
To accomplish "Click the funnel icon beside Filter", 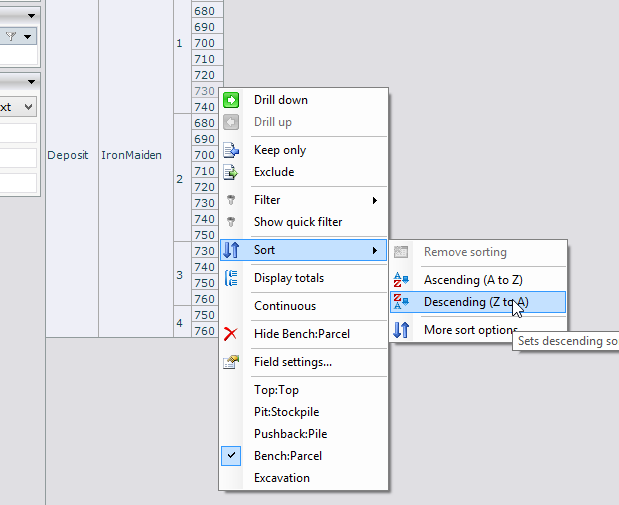I will pyautogui.click(x=231, y=200).
